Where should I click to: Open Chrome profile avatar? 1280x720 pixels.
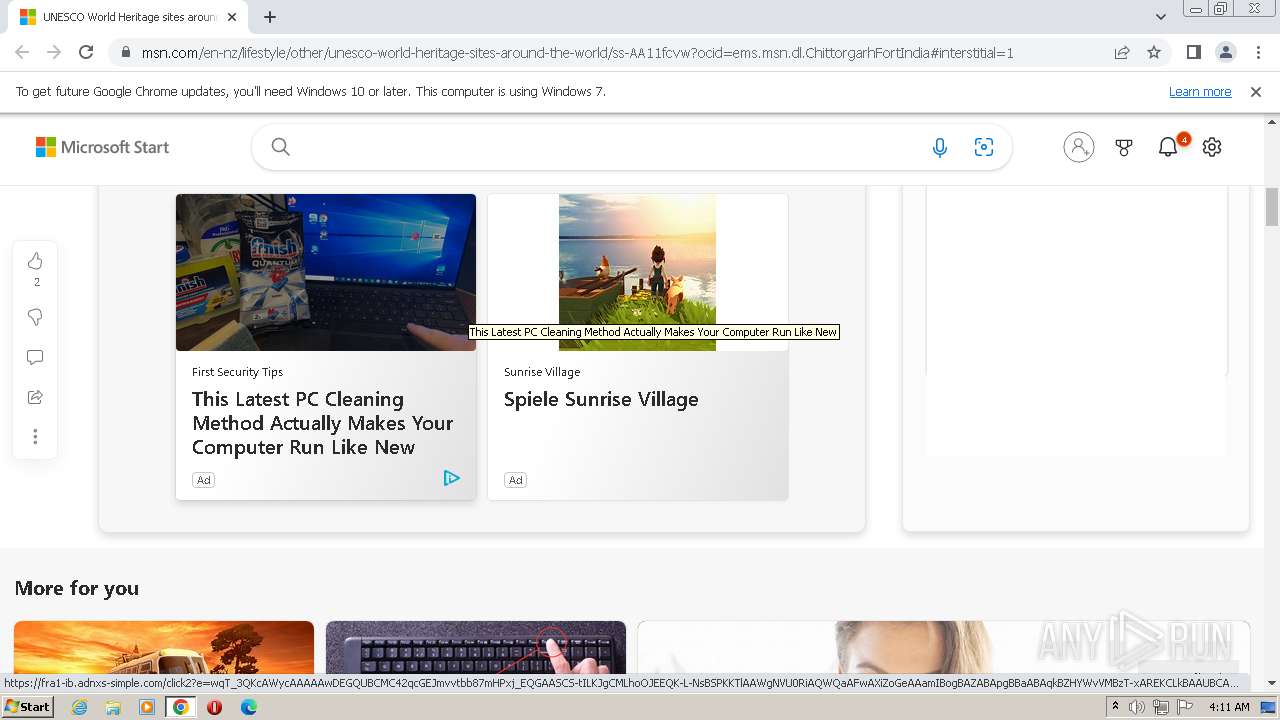tap(1226, 52)
